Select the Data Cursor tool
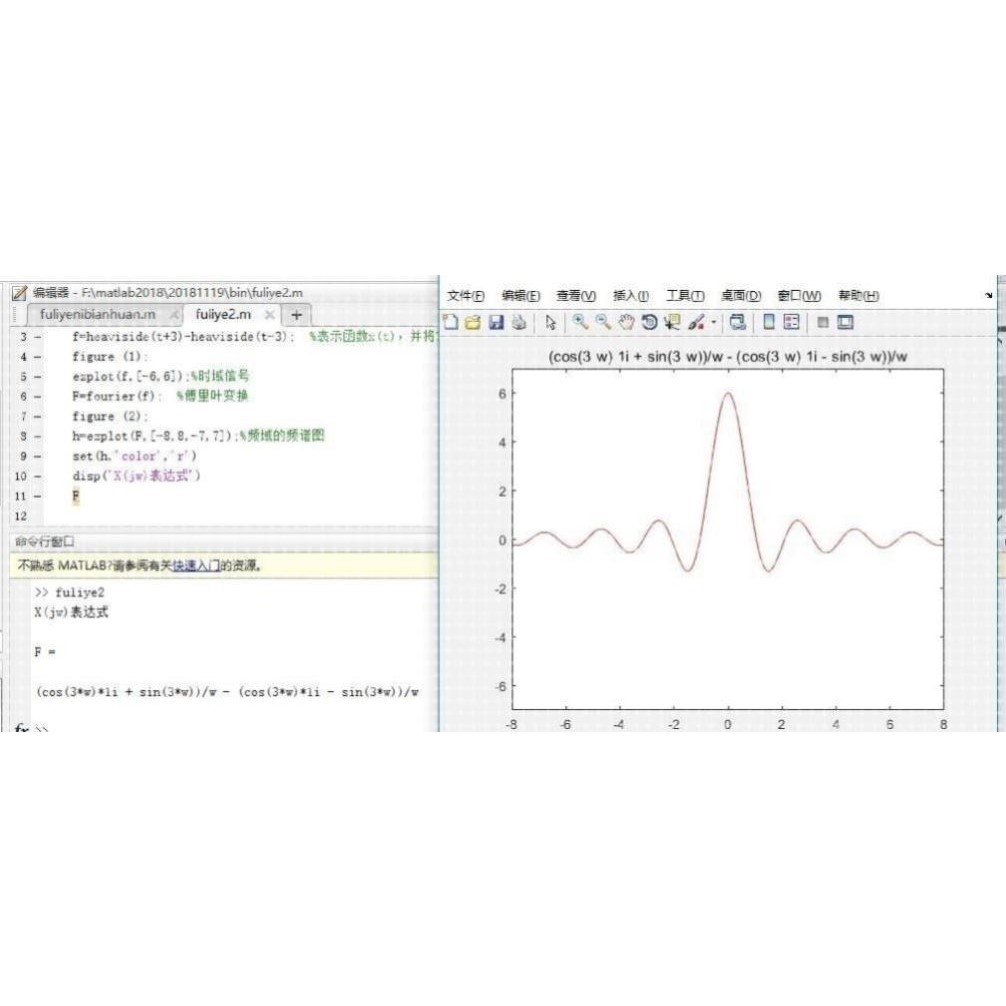Screen dimensions: 1006x1006 click(x=672, y=322)
